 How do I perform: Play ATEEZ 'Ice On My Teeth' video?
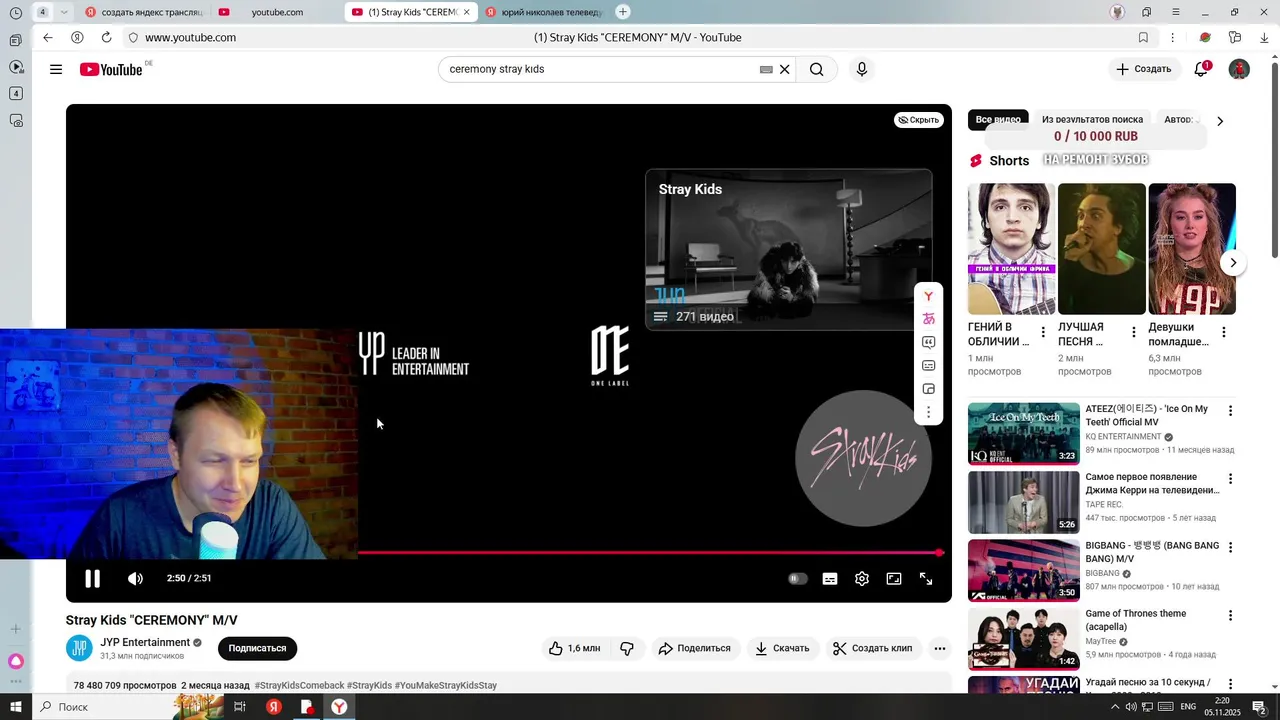pos(1023,434)
